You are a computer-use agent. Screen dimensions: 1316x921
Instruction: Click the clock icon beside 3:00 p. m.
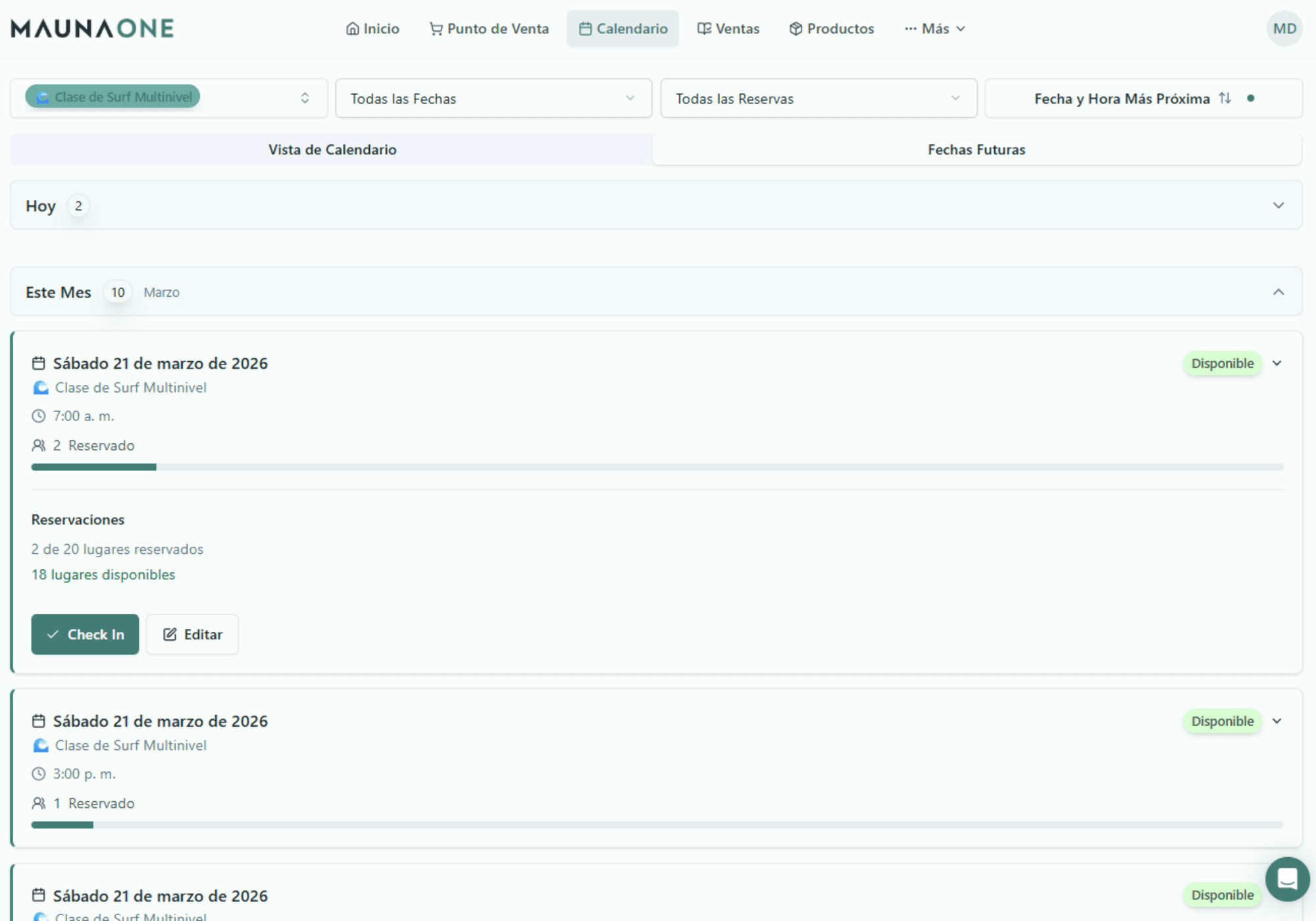click(39, 774)
